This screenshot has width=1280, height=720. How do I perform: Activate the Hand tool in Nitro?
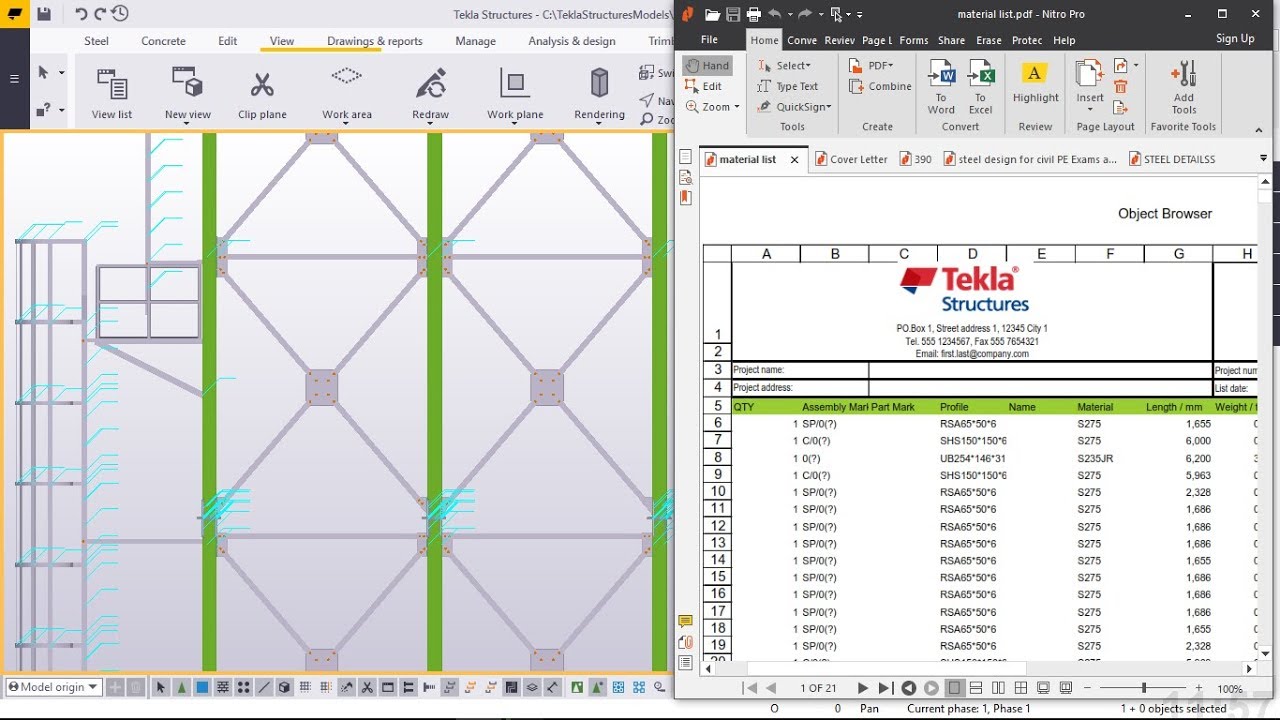[x=708, y=65]
